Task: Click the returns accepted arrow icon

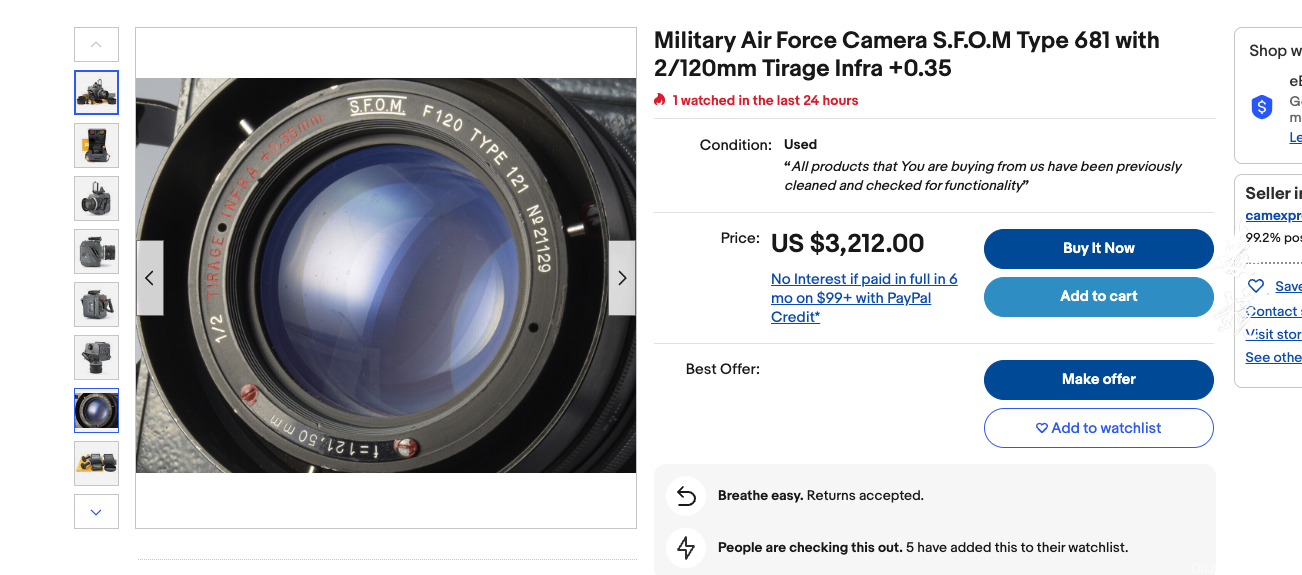Action: pos(686,496)
